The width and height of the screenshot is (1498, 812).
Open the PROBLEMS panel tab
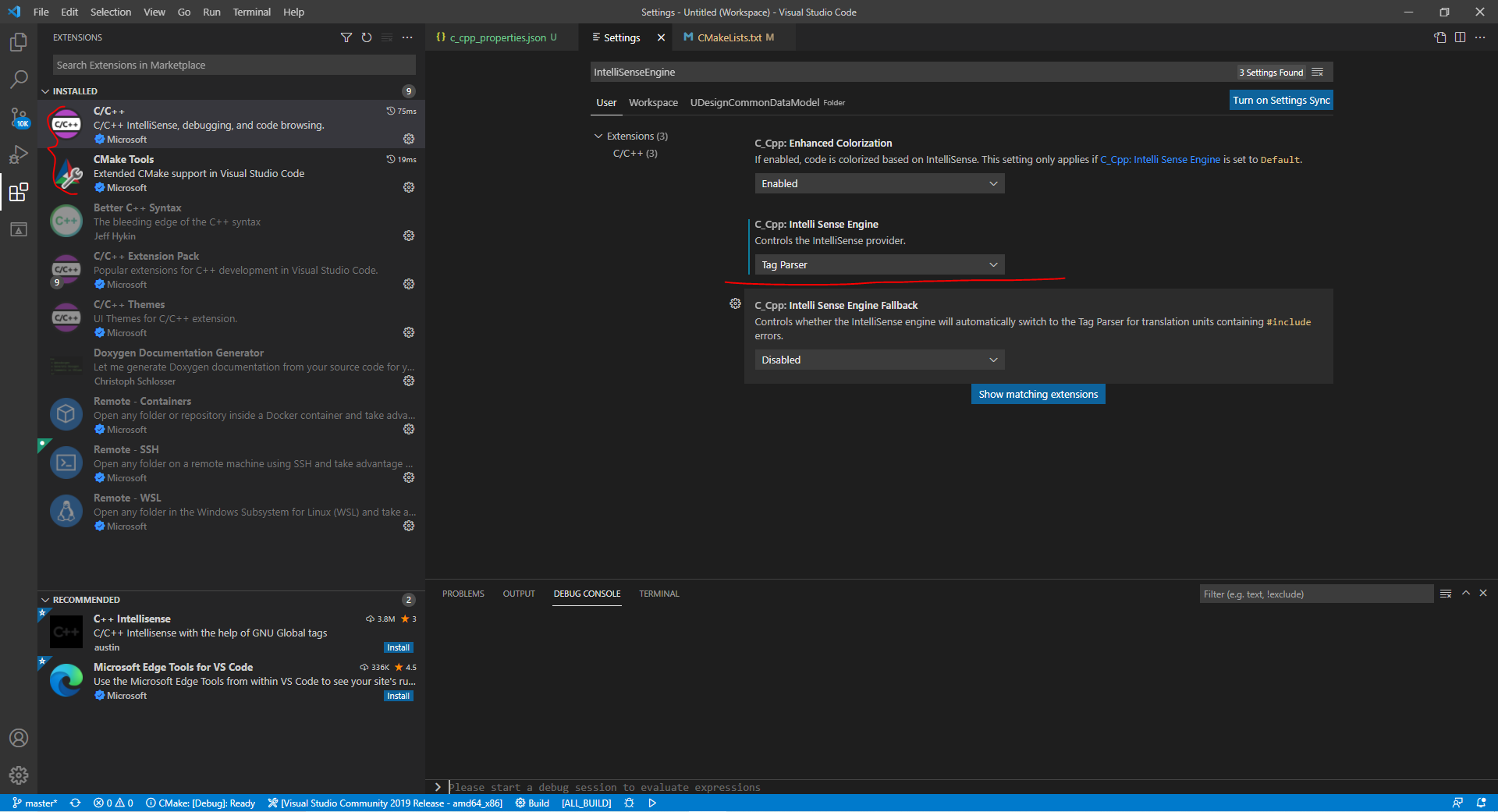[463, 594]
